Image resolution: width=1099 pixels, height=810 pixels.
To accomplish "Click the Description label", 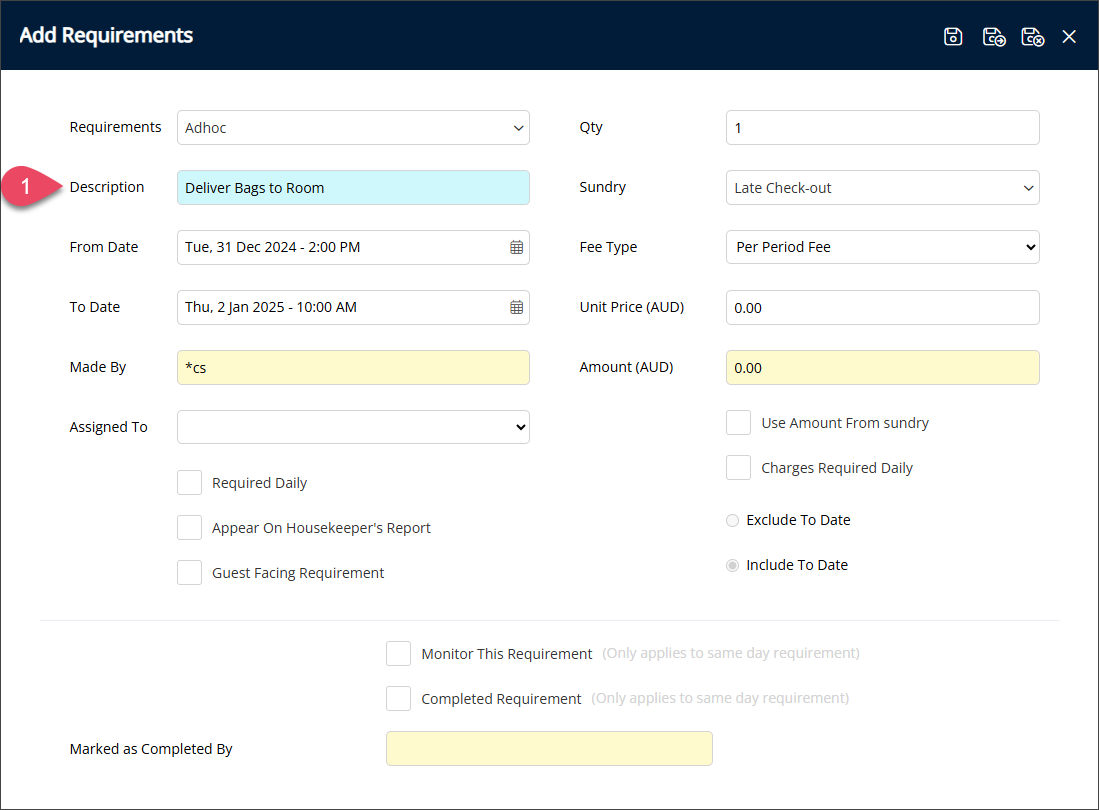I will (107, 187).
